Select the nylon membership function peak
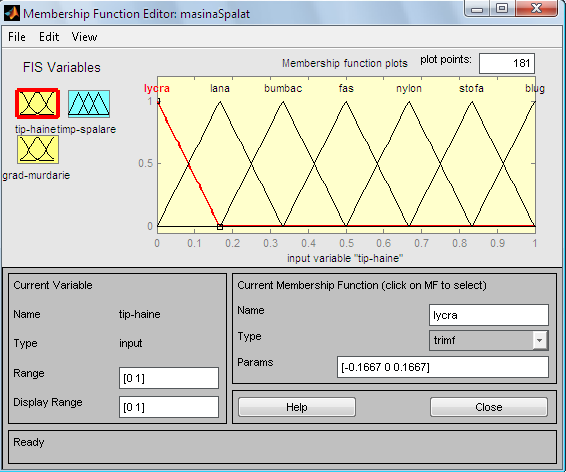The width and height of the screenshot is (566, 472). point(409,102)
